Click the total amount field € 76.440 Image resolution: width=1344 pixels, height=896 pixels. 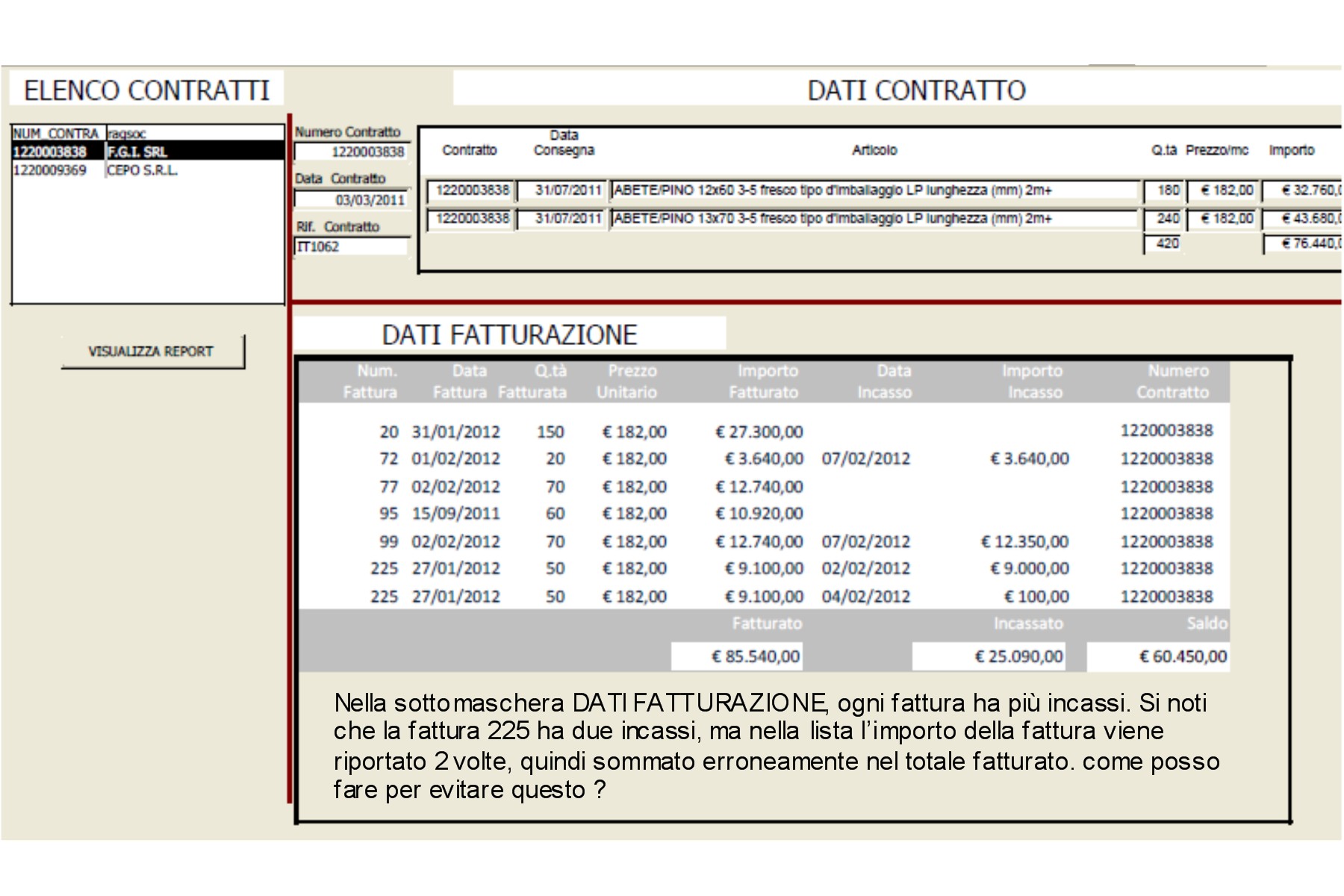tap(1302, 243)
